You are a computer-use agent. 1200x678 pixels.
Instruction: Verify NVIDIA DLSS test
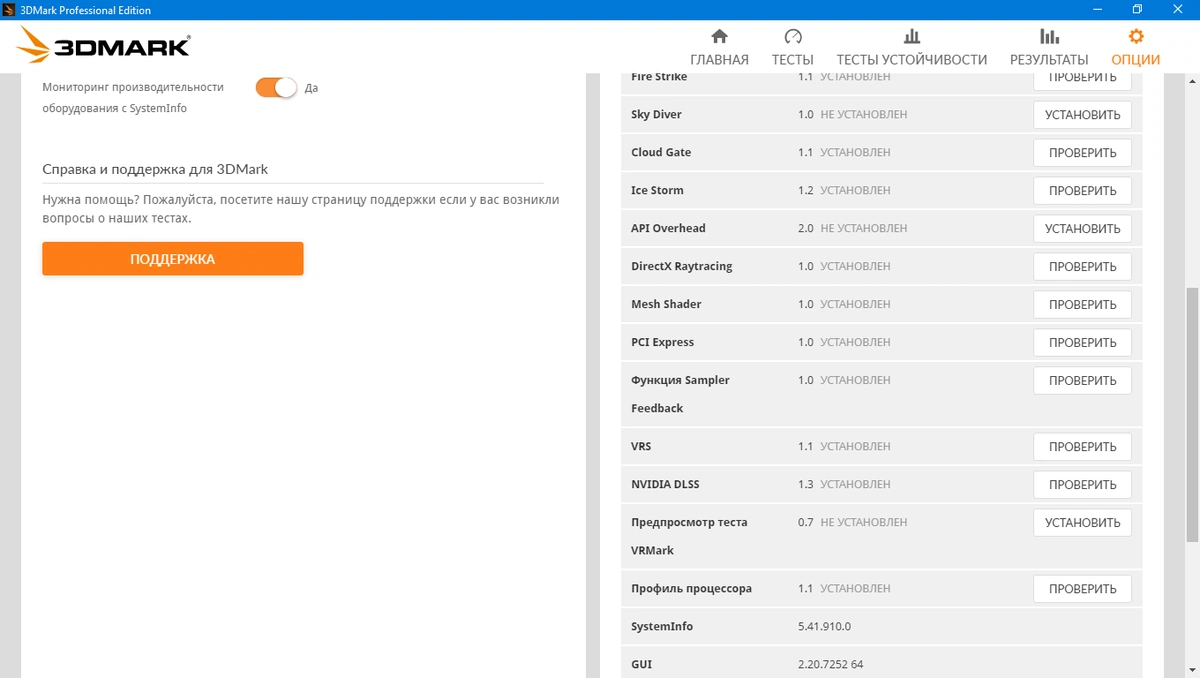click(x=1082, y=485)
